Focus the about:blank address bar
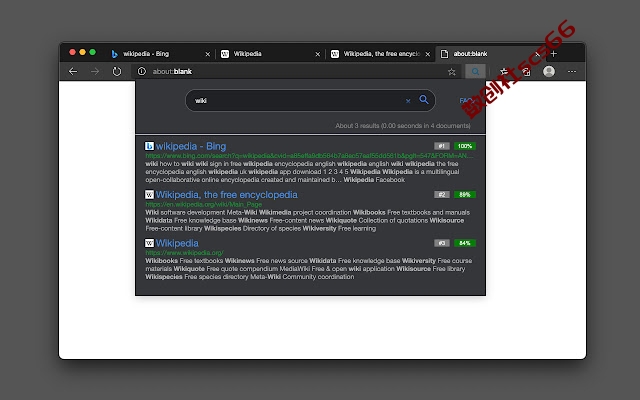640x400 pixels. coord(294,71)
